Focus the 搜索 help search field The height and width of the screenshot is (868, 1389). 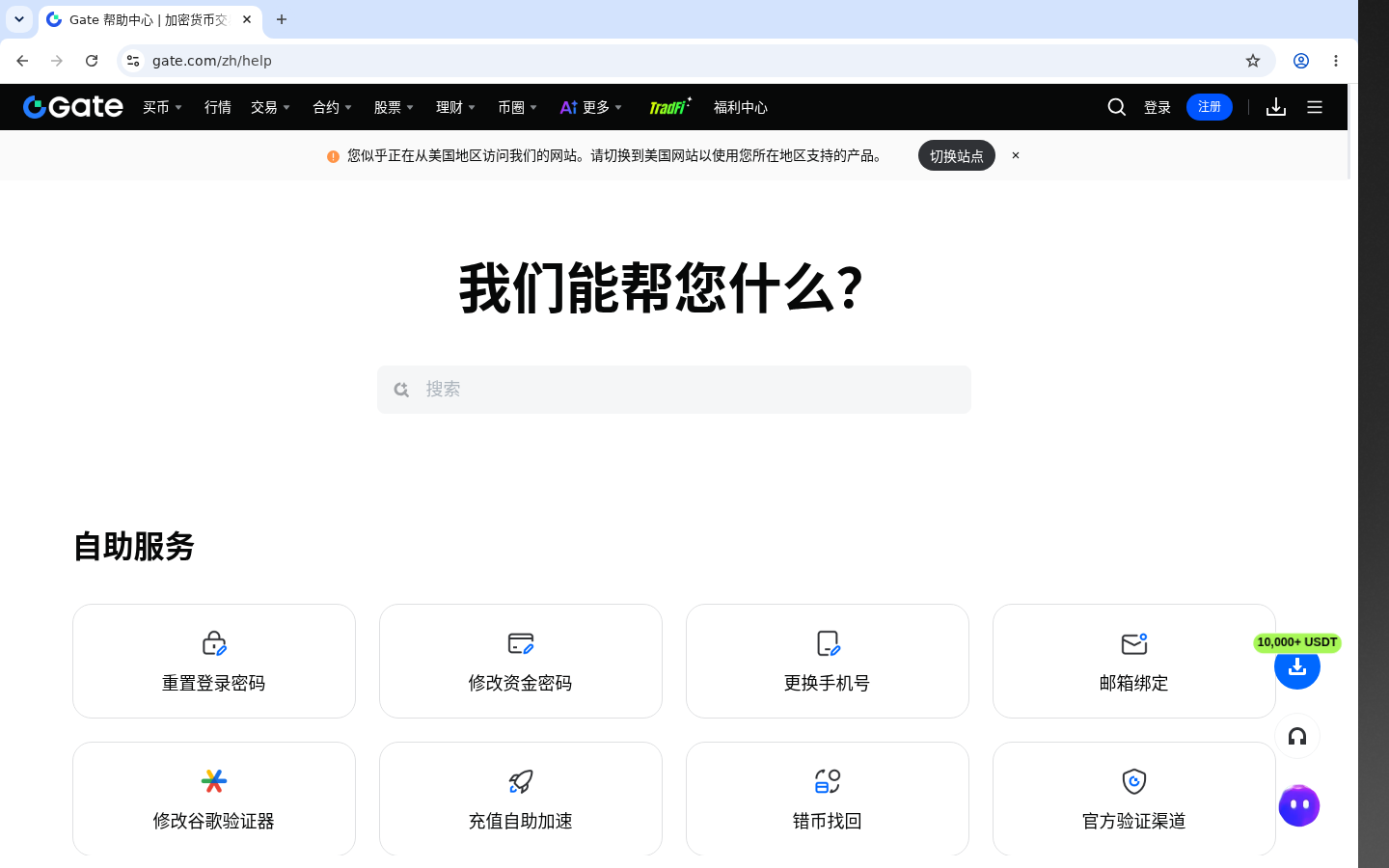[674, 390]
